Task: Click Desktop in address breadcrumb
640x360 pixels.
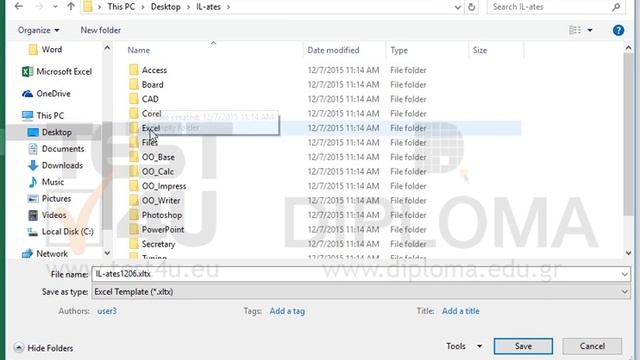Action: [166, 7]
